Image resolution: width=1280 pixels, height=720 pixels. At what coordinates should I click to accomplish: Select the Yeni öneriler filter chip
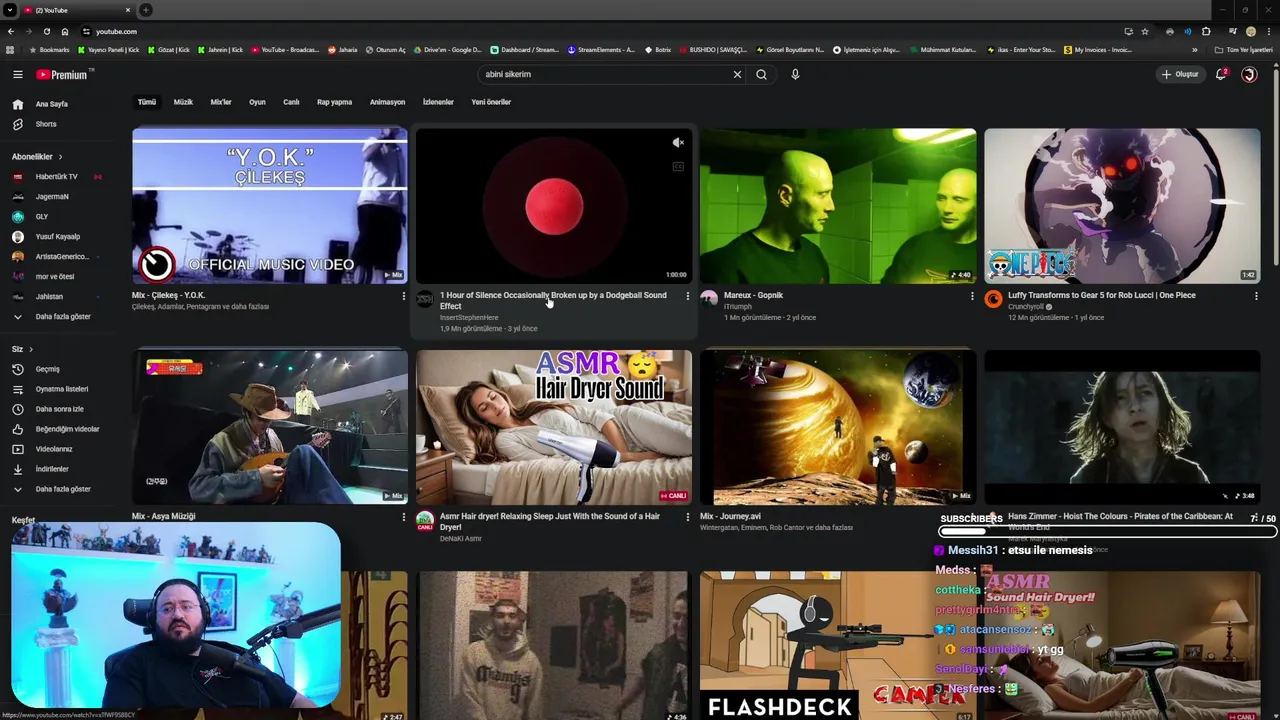click(x=491, y=102)
